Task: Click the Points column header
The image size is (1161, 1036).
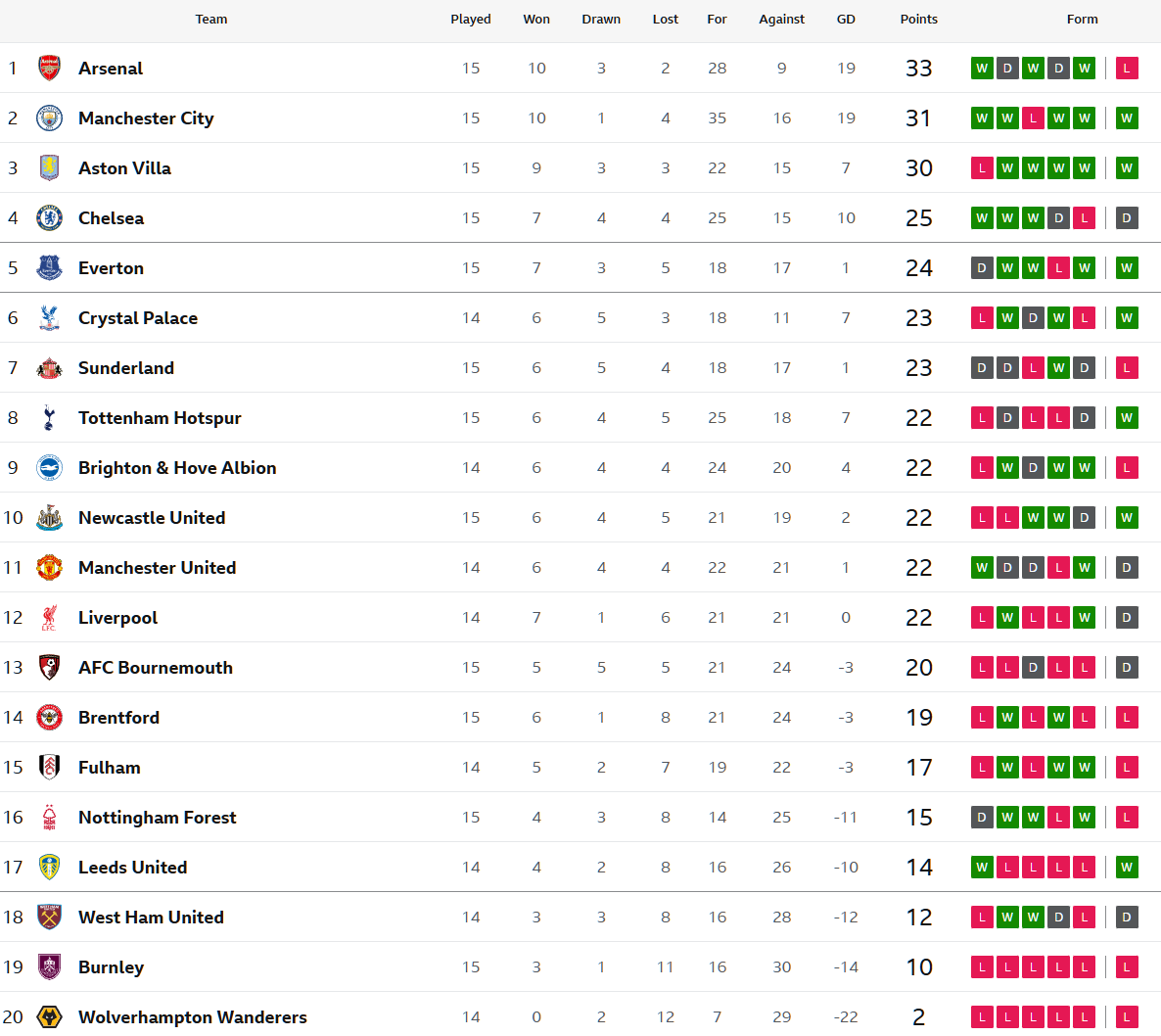Action: pyautogui.click(x=918, y=19)
